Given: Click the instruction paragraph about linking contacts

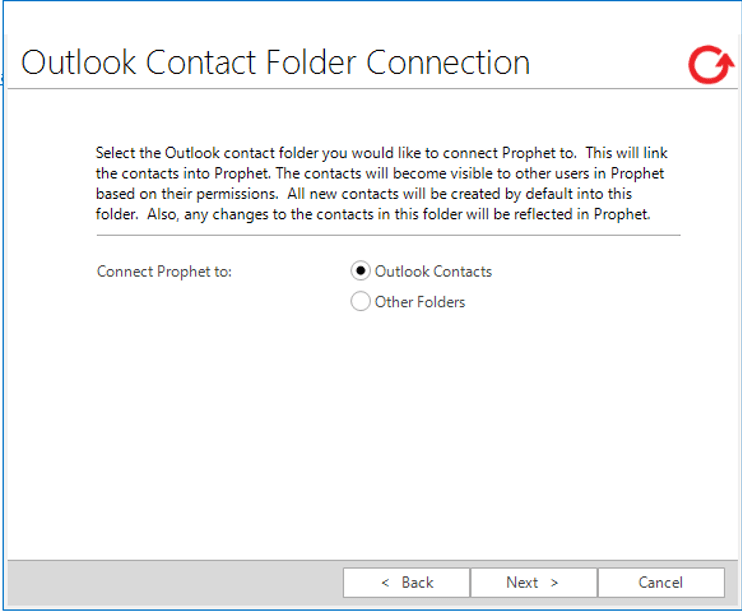Looking at the screenshot, I should (x=381, y=184).
